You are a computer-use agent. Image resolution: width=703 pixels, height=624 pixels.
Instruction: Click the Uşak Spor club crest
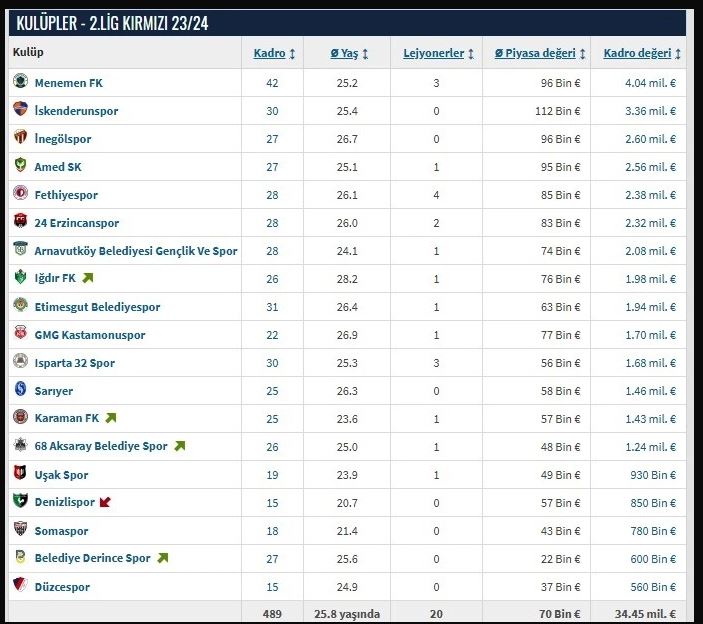coord(20,473)
